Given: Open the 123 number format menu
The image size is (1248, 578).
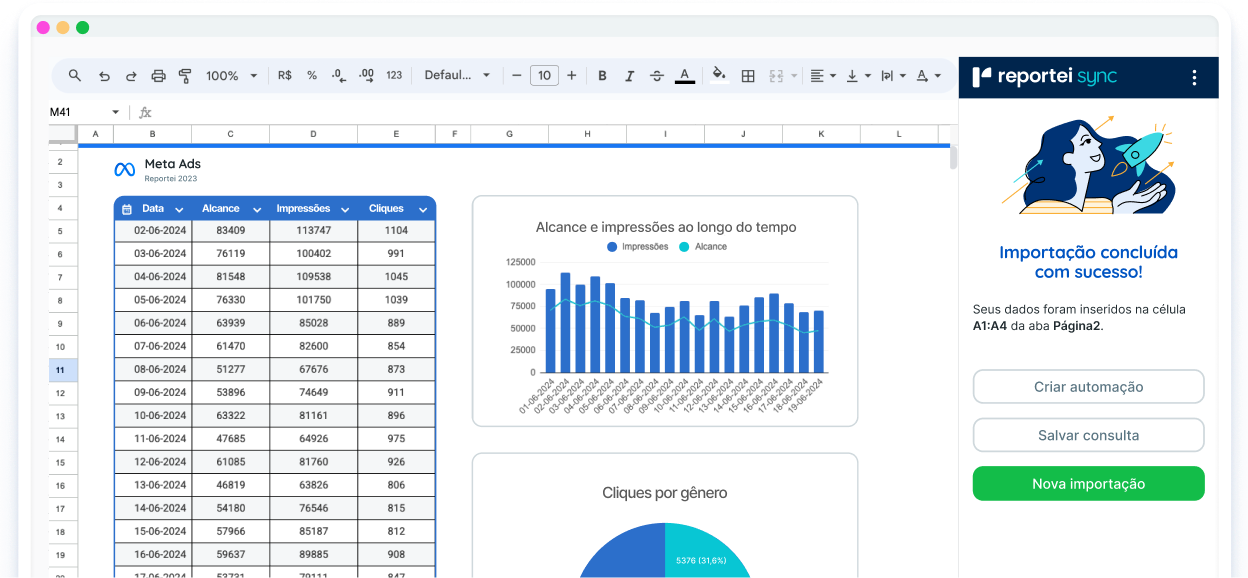Looking at the screenshot, I should coord(394,76).
